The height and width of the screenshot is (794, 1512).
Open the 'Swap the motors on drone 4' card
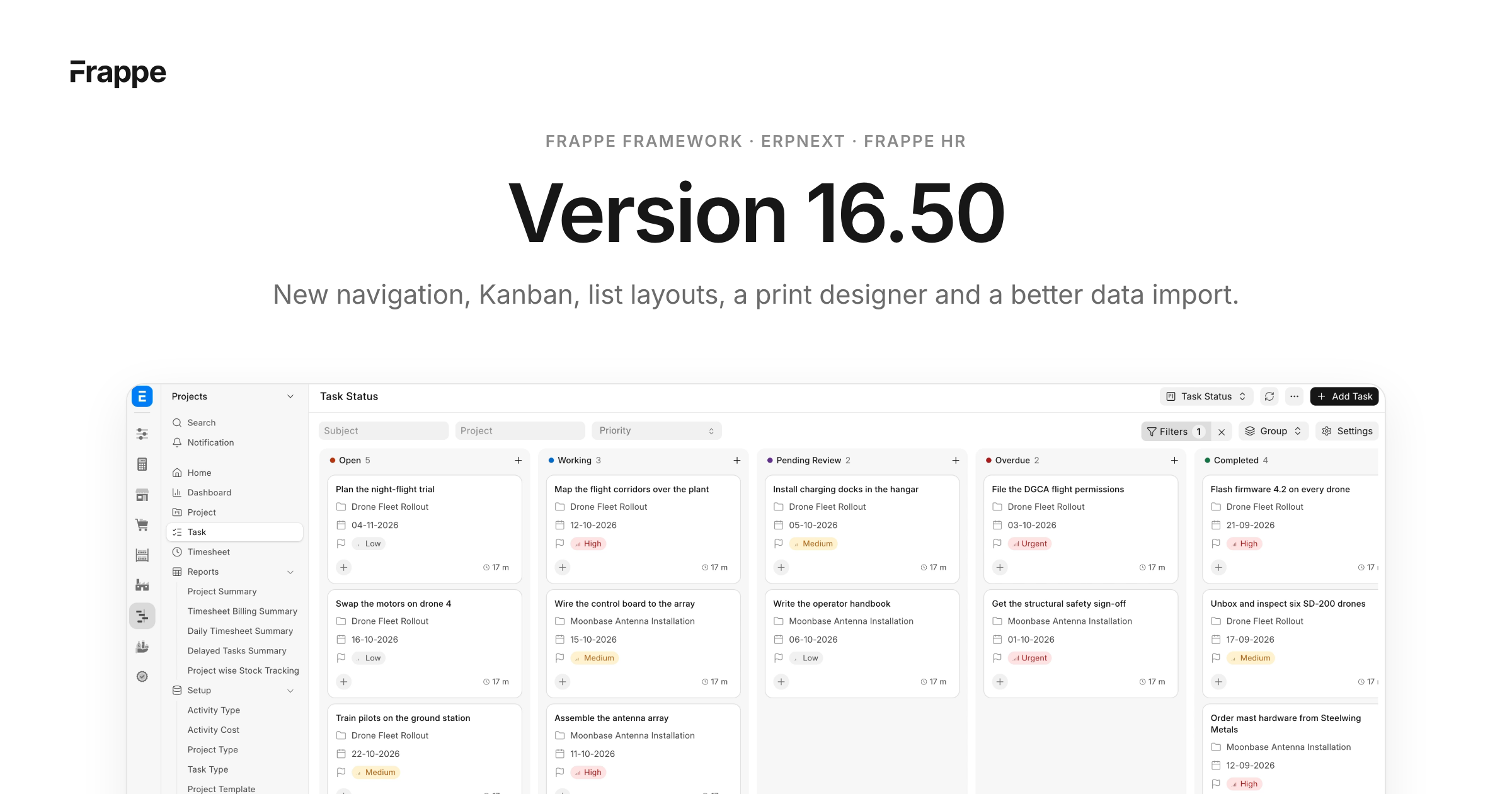coord(425,643)
